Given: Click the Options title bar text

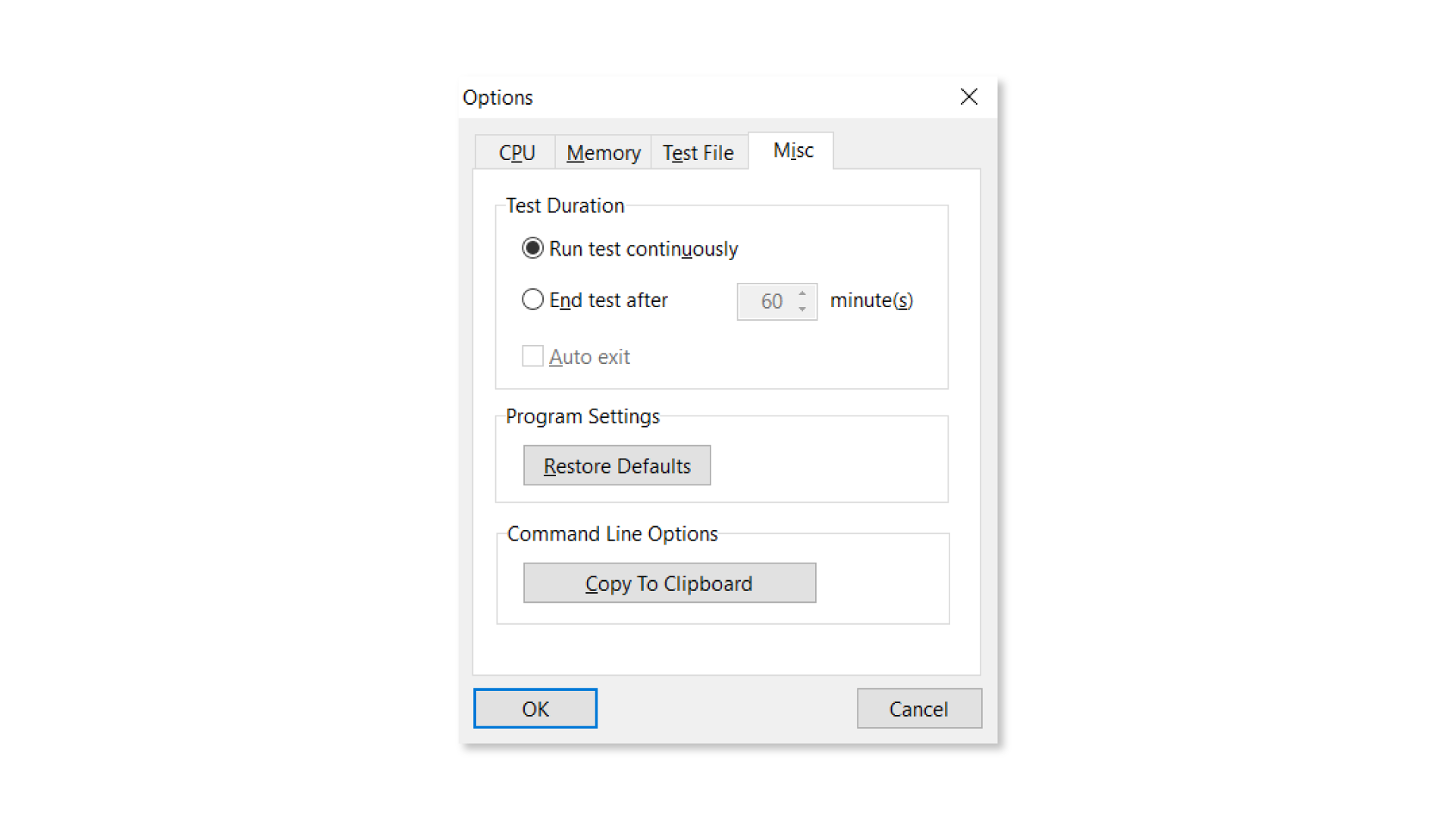Looking at the screenshot, I should [x=497, y=97].
